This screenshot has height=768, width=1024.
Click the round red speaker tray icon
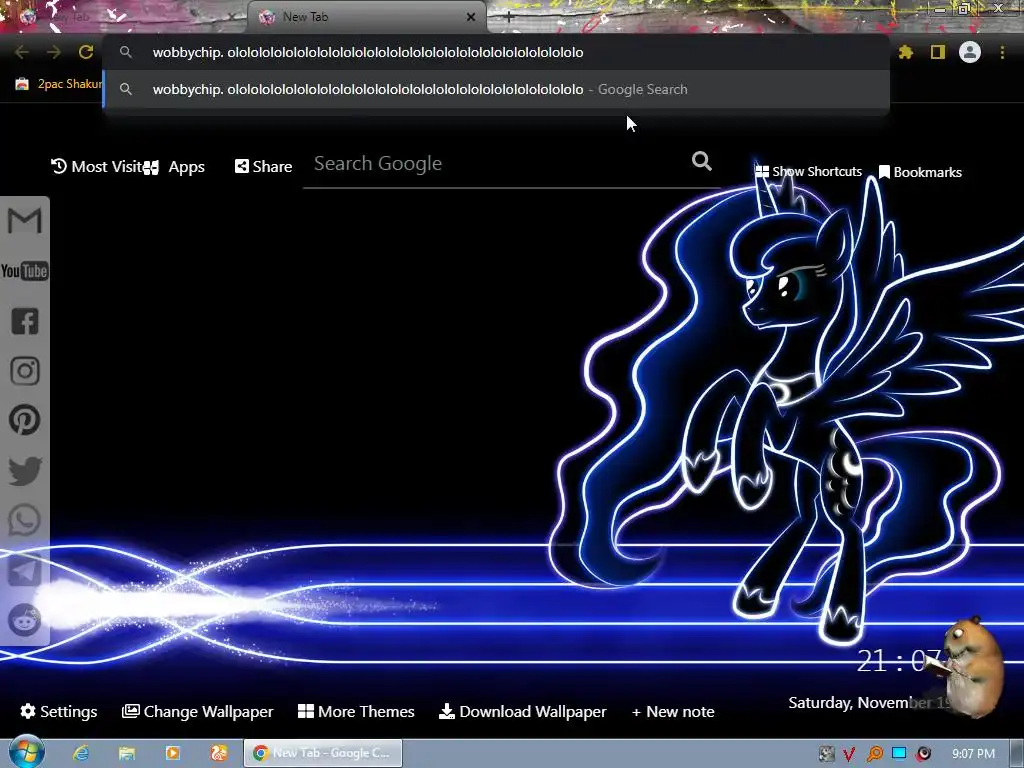[x=923, y=754]
